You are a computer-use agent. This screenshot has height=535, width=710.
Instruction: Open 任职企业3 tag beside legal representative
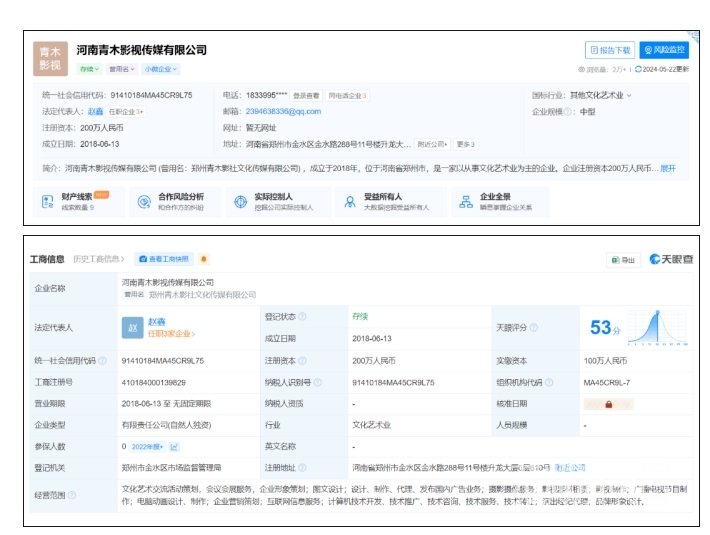tap(125, 111)
